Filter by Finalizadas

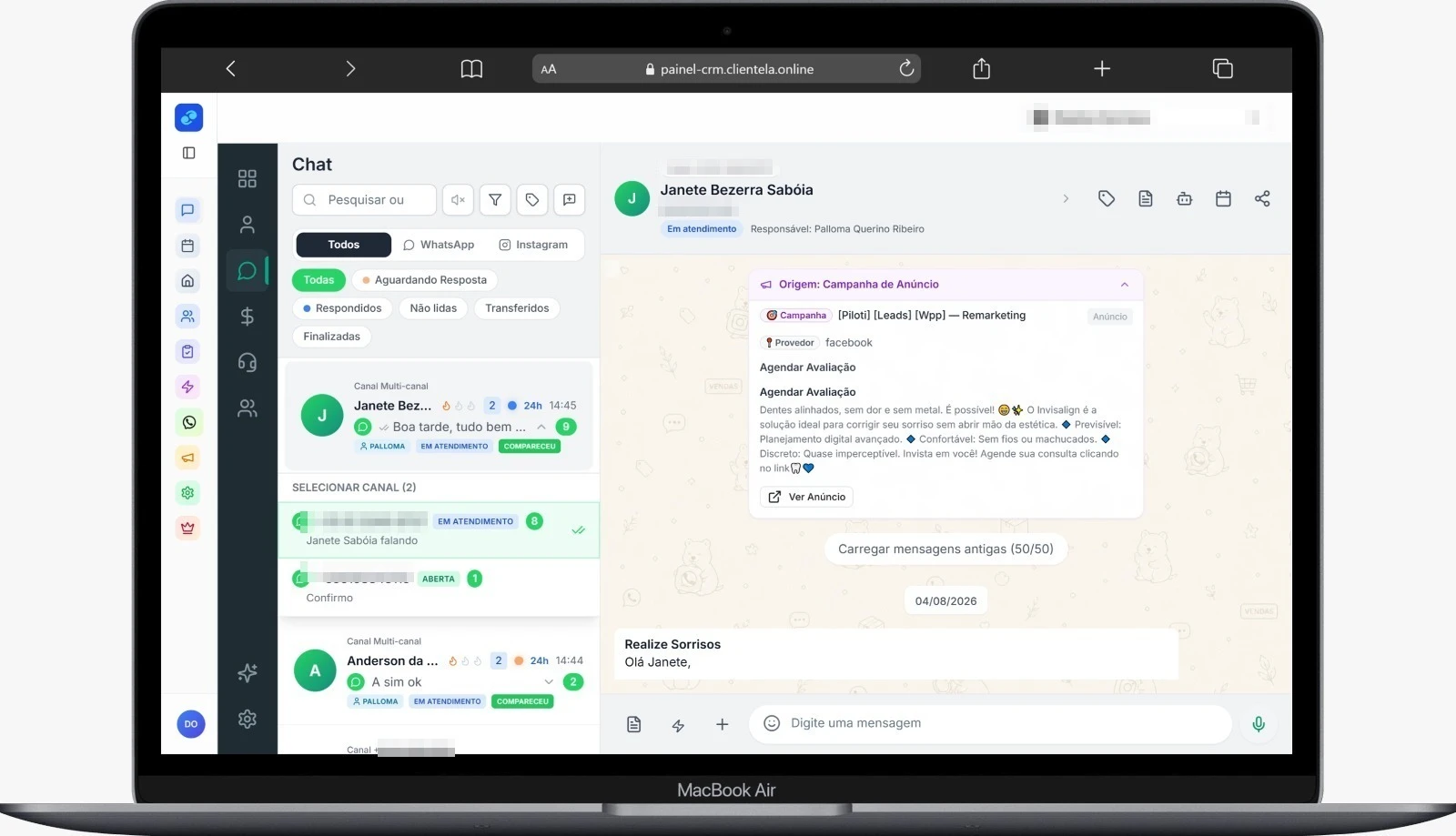331,337
